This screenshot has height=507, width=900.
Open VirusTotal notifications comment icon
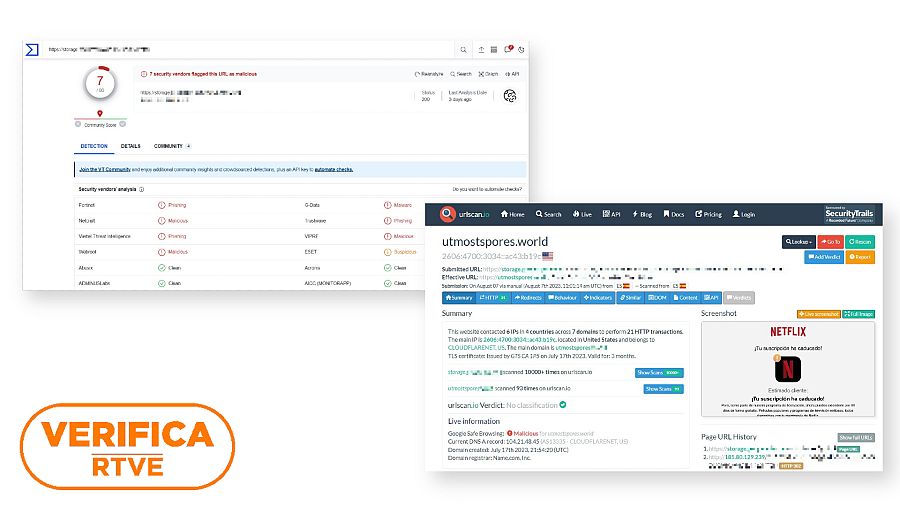[x=508, y=49]
